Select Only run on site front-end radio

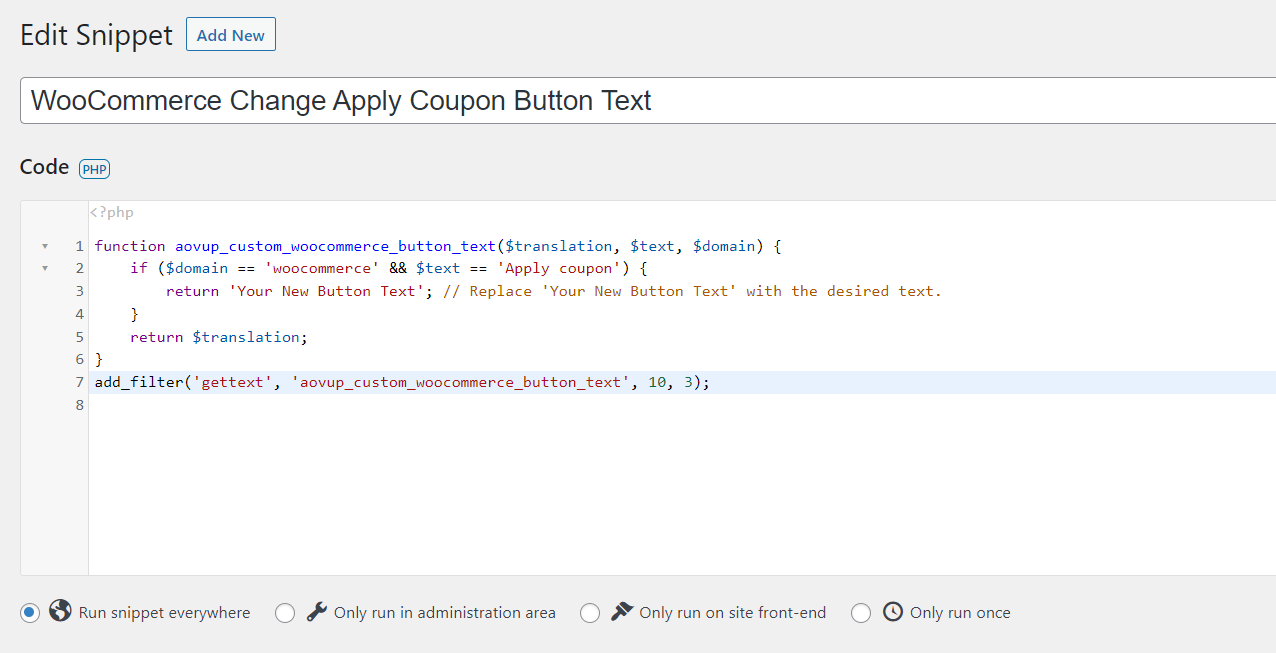click(x=590, y=613)
